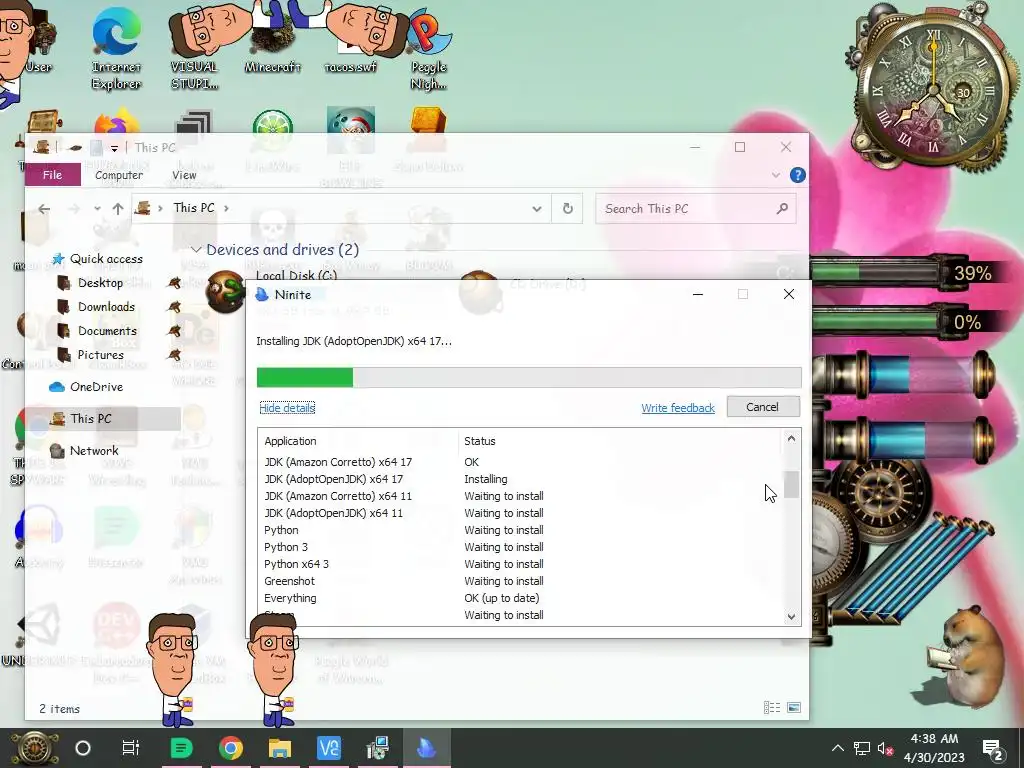Minimize the Ninite window
The image size is (1024, 768).
[x=697, y=295]
